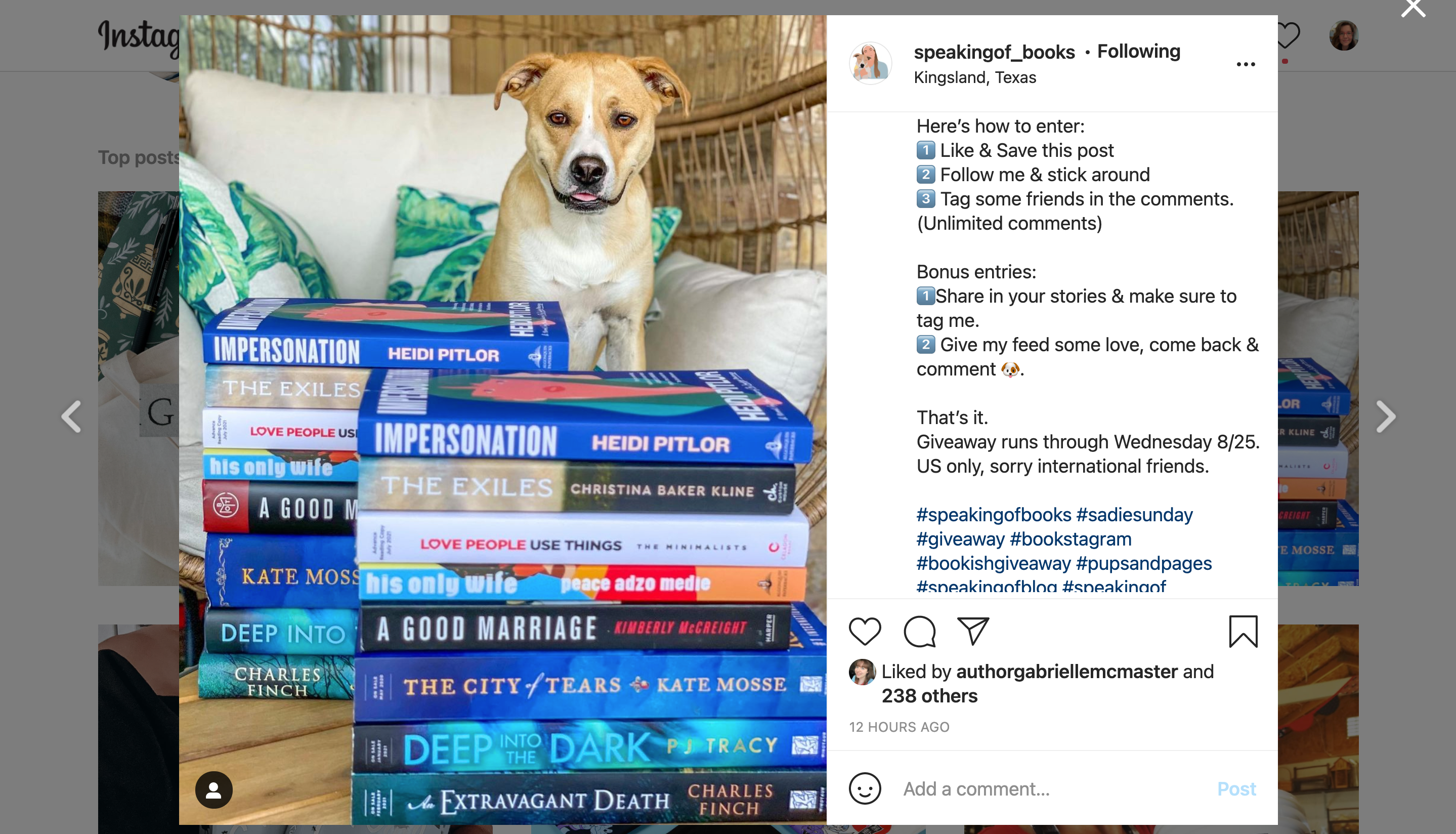Go to next post with right arrow
This screenshot has width=1456, height=834.
tap(1386, 416)
